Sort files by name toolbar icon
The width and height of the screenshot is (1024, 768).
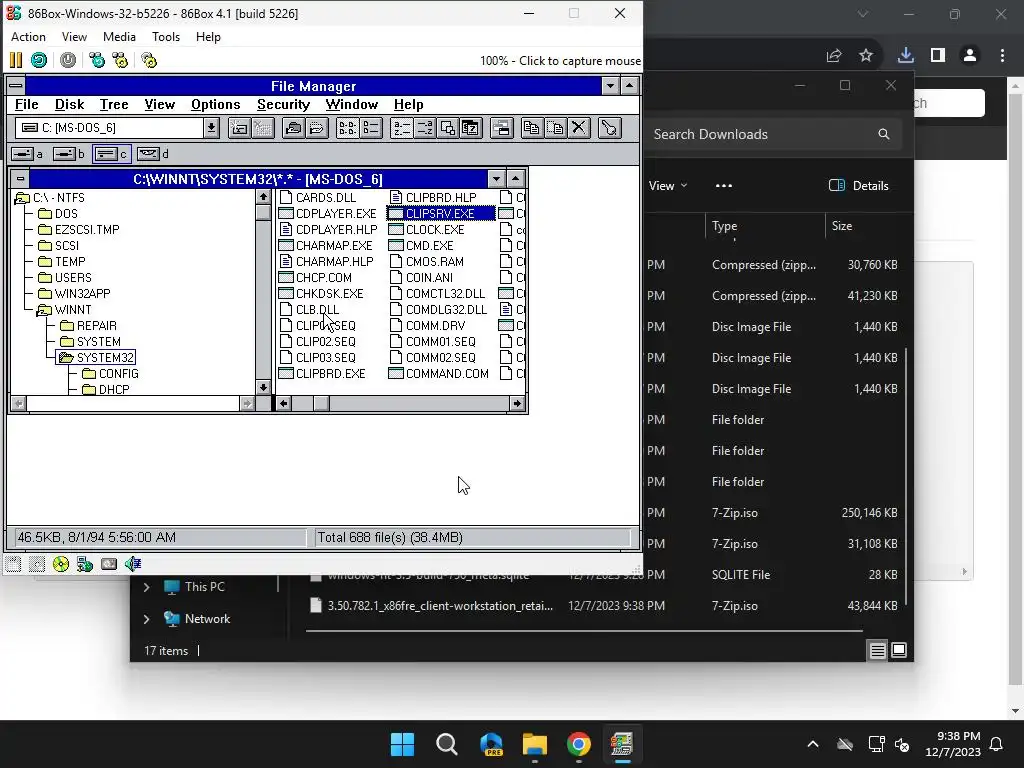[x=402, y=128]
